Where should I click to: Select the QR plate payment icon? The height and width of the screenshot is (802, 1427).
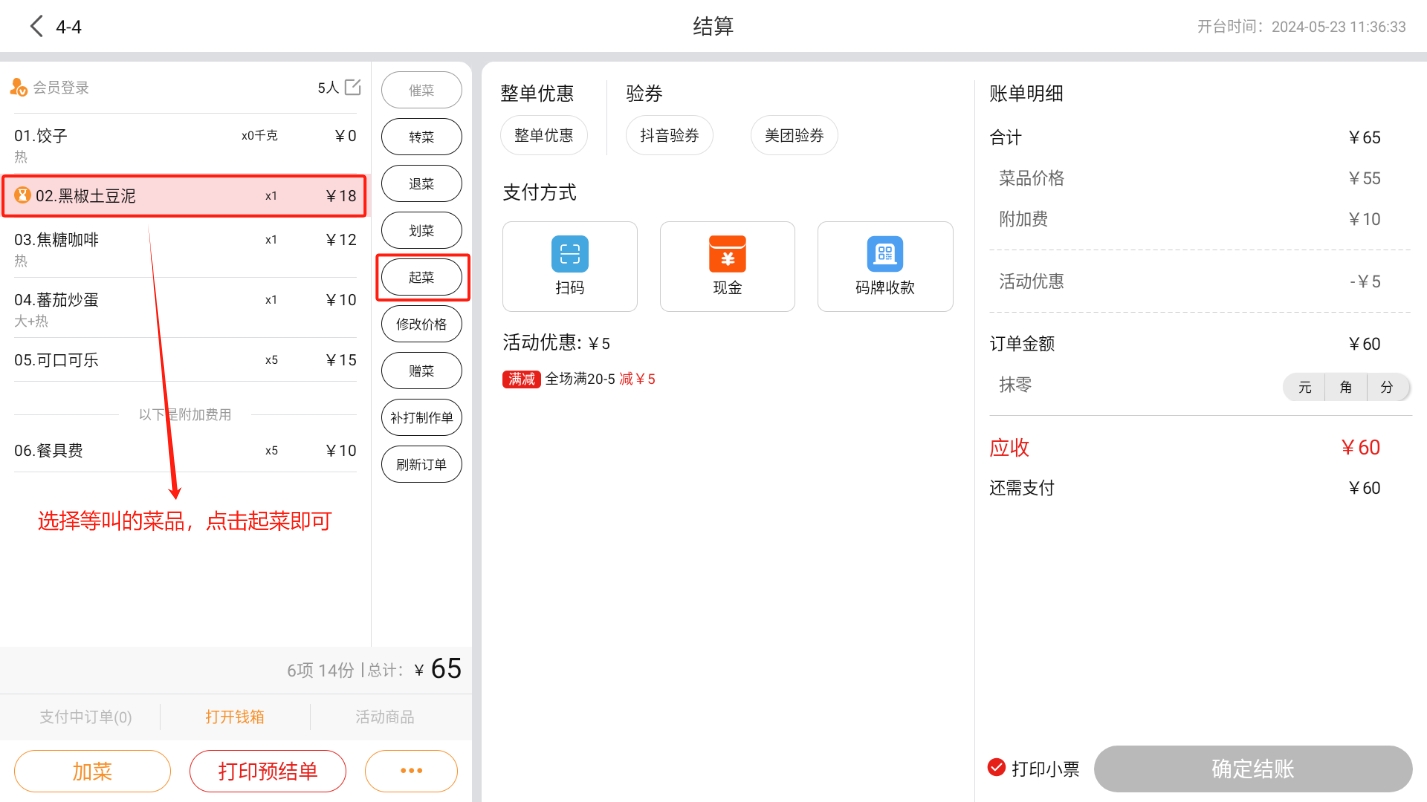[885, 254]
